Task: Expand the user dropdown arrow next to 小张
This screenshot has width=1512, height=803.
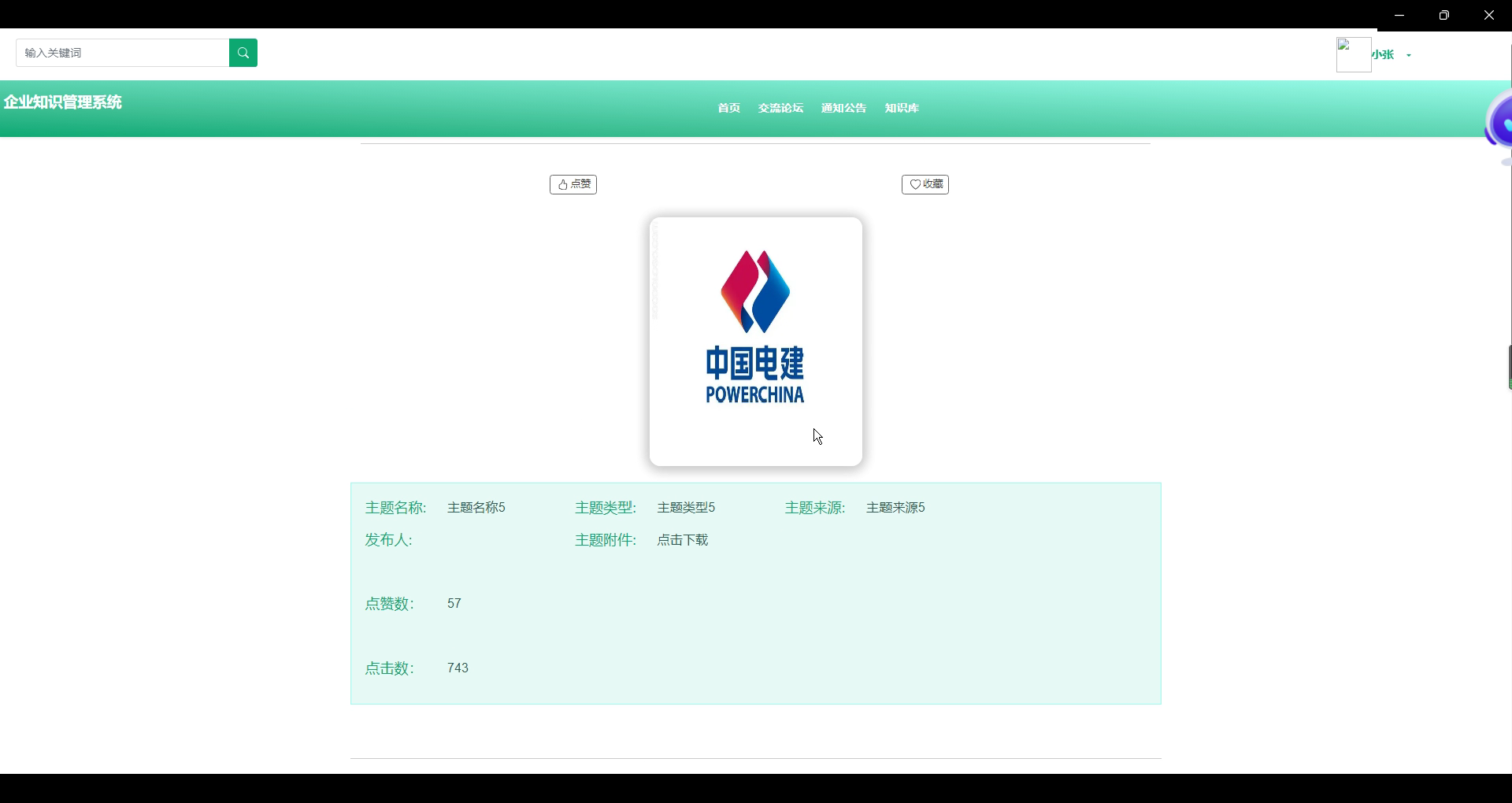Action: (1409, 55)
